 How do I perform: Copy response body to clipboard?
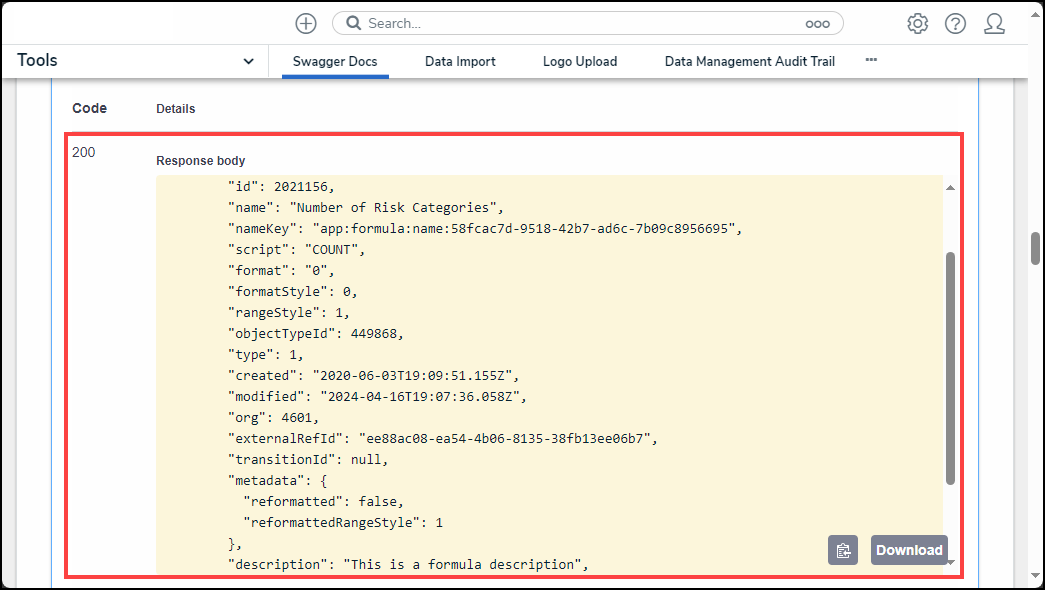[x=843, y=550]
